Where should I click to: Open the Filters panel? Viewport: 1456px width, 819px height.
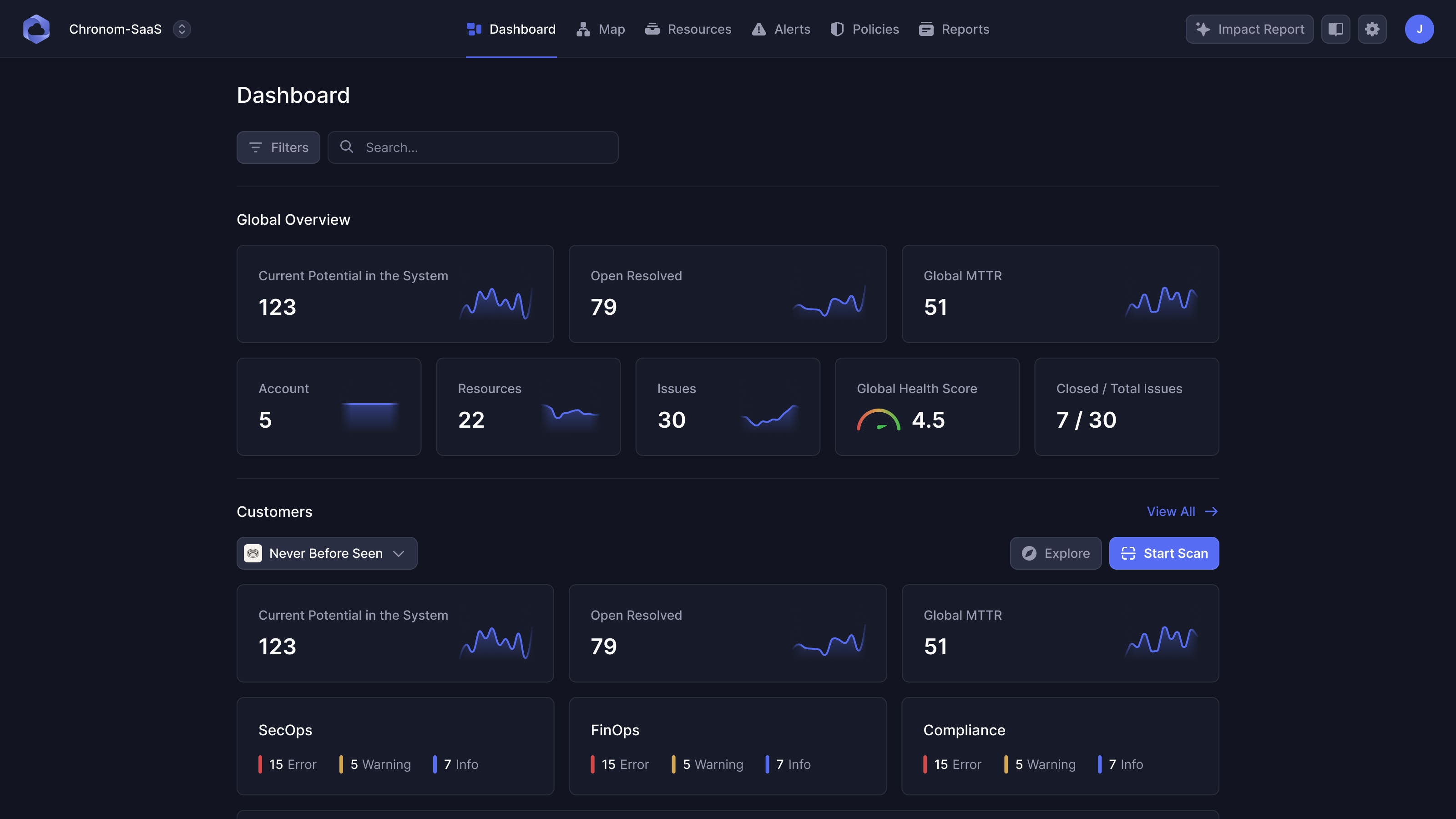[x=278, y=147]
